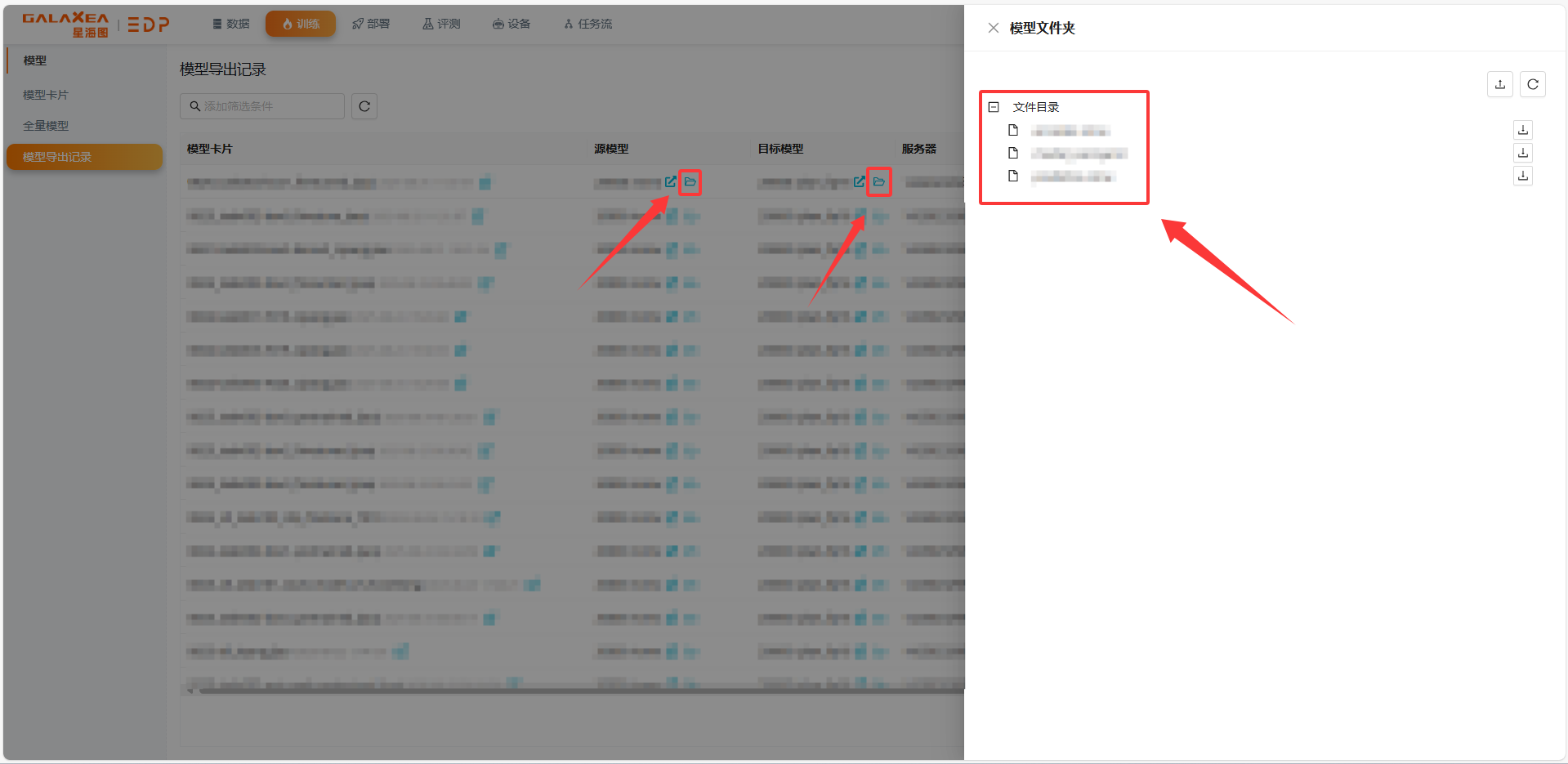
Task: Open source model folder in first row
Action: coord(690,181)
